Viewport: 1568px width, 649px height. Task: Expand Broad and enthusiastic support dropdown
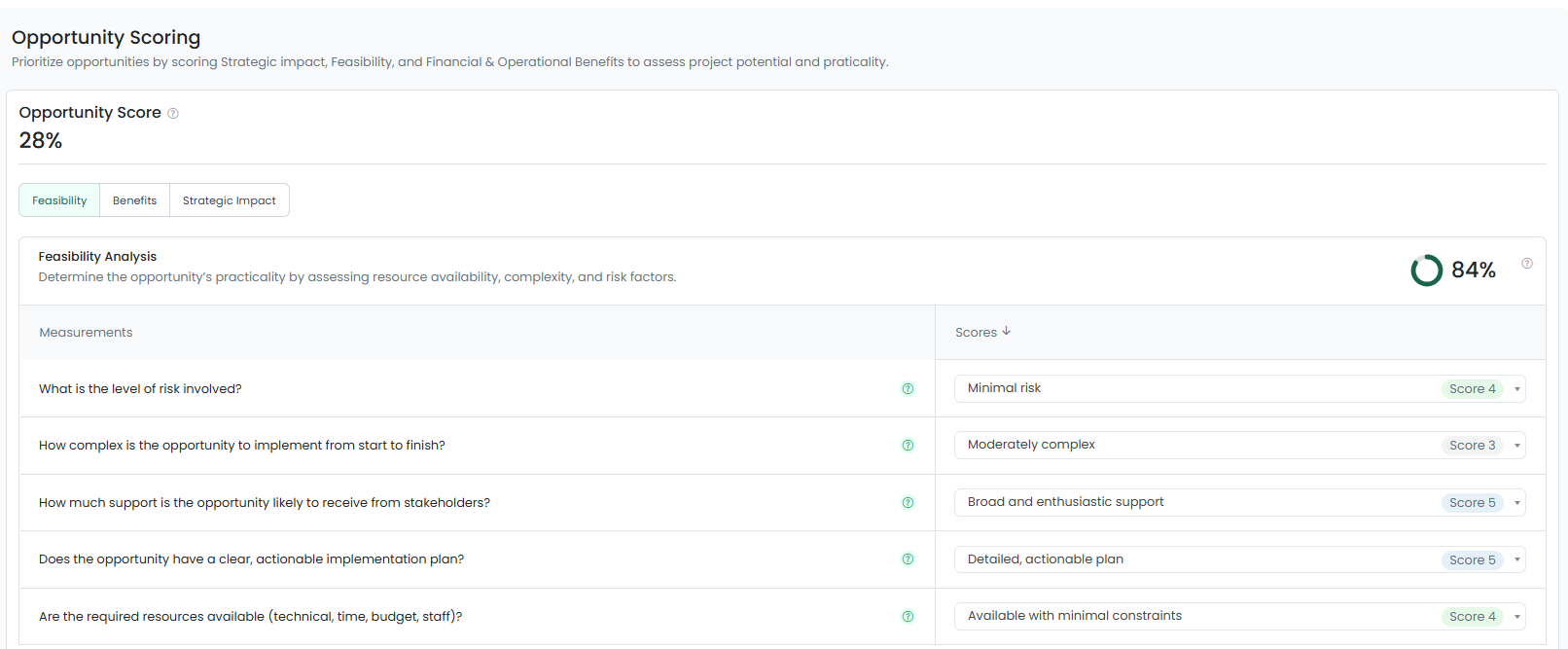point(1516,503)
